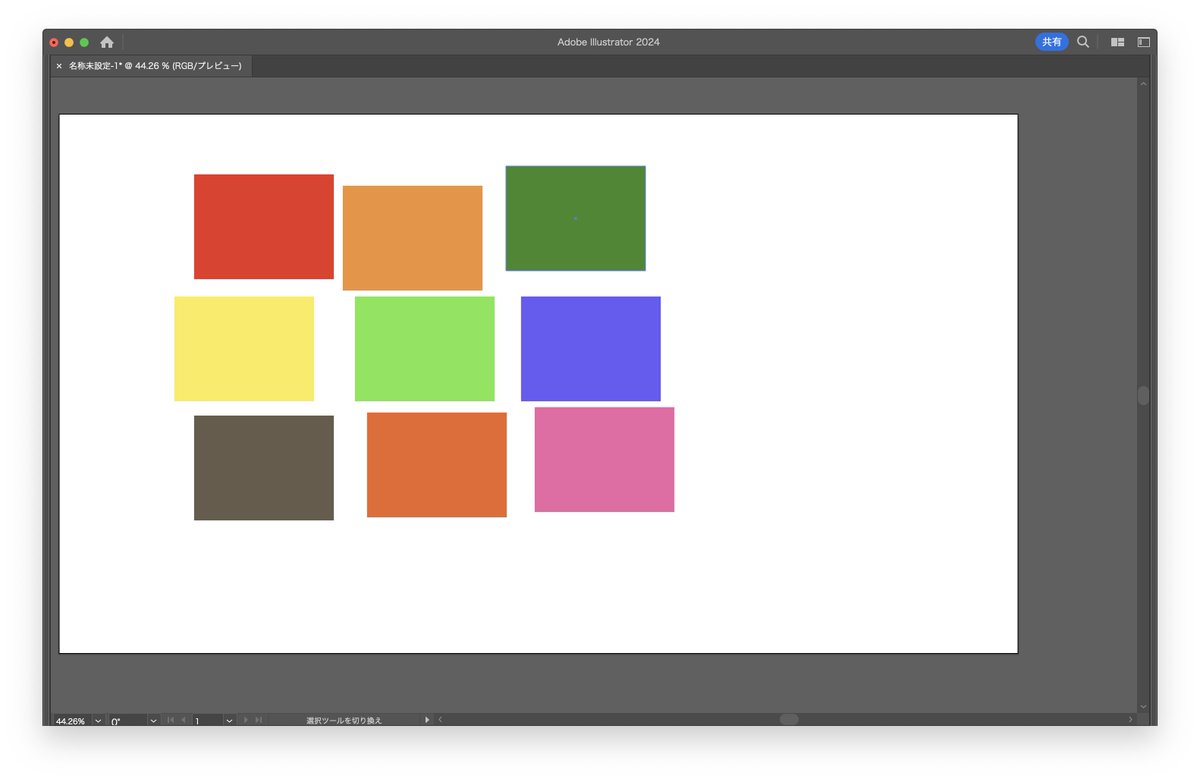Click the 選択ツールを切り換え status text
This screenshot has height=782, width=1200.
[344, 720]
